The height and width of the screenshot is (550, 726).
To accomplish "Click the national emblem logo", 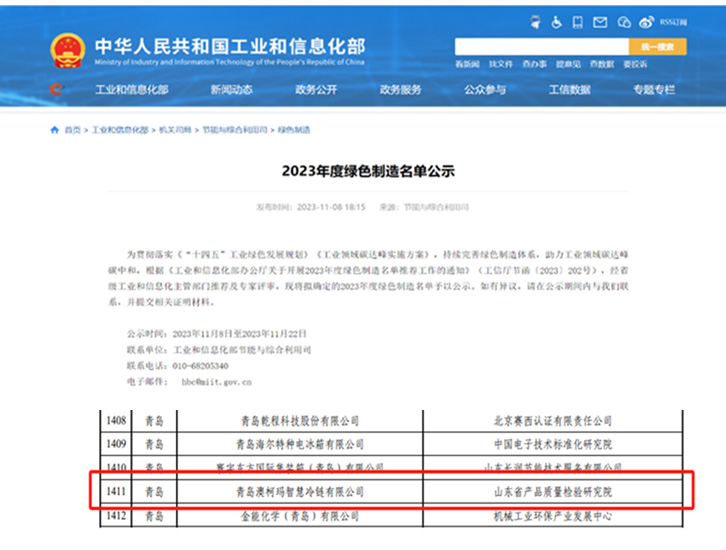I will tap(68, 52).
